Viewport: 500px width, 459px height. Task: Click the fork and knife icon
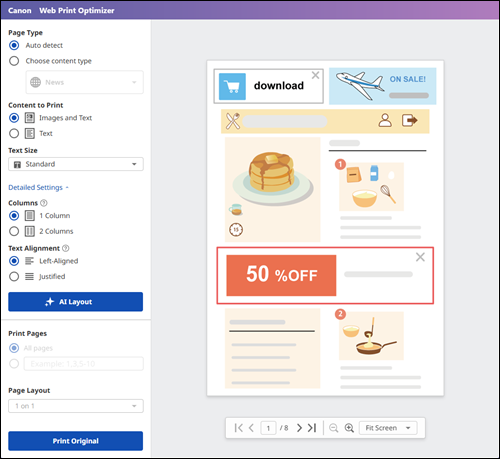click(x=233, y=121)
